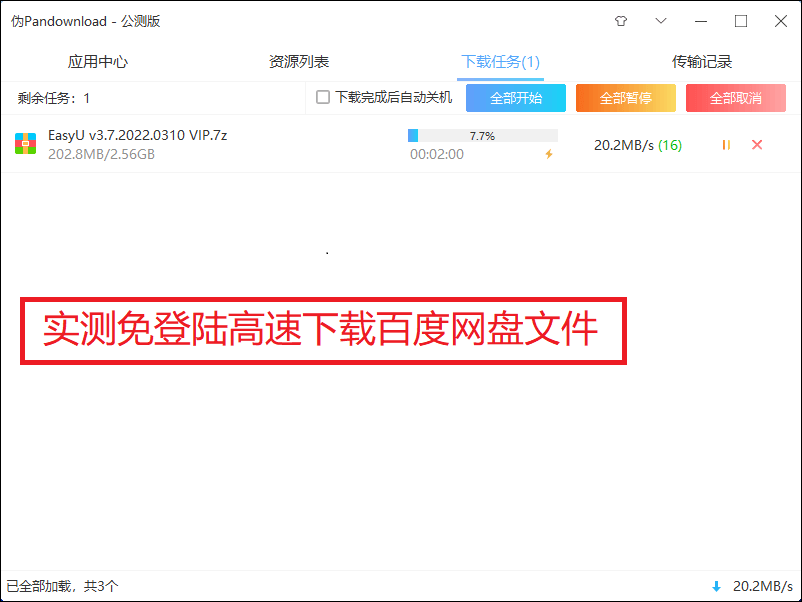
Task: Enable auto shutdown after download checkbox
Action: pyautogui.click(x=323, y=97)
